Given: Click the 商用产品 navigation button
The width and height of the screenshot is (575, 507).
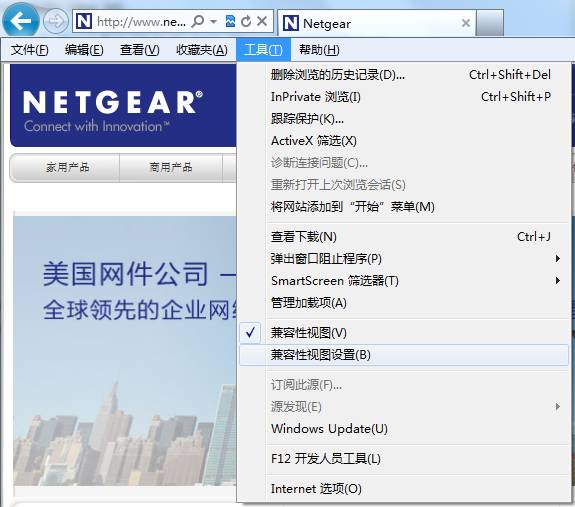Looking at the screenshot, I should [171, 168].
